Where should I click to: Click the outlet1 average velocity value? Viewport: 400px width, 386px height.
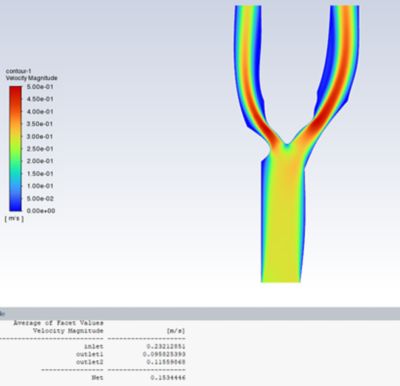point(164,354)
